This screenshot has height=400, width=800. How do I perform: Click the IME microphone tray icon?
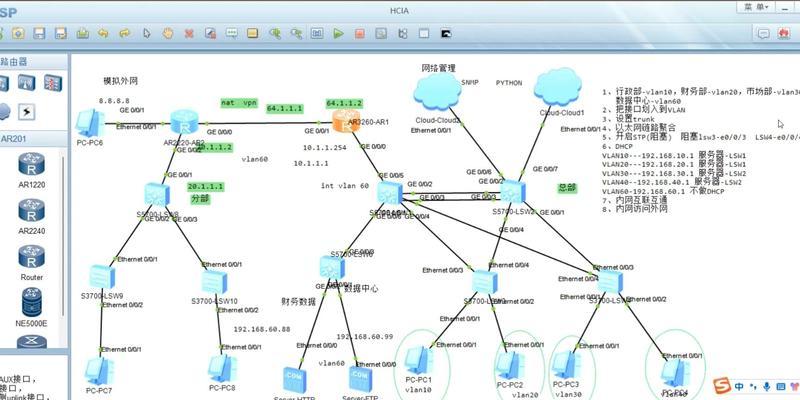click(x=766, y=386)
